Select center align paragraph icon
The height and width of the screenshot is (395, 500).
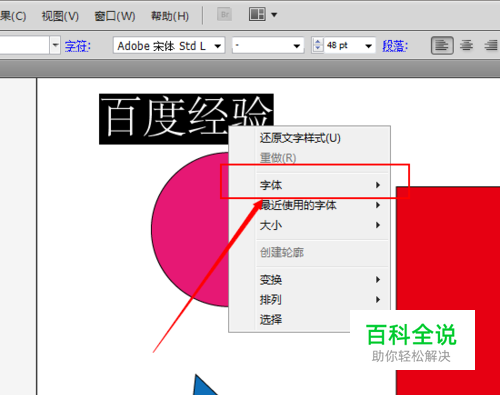466,45
